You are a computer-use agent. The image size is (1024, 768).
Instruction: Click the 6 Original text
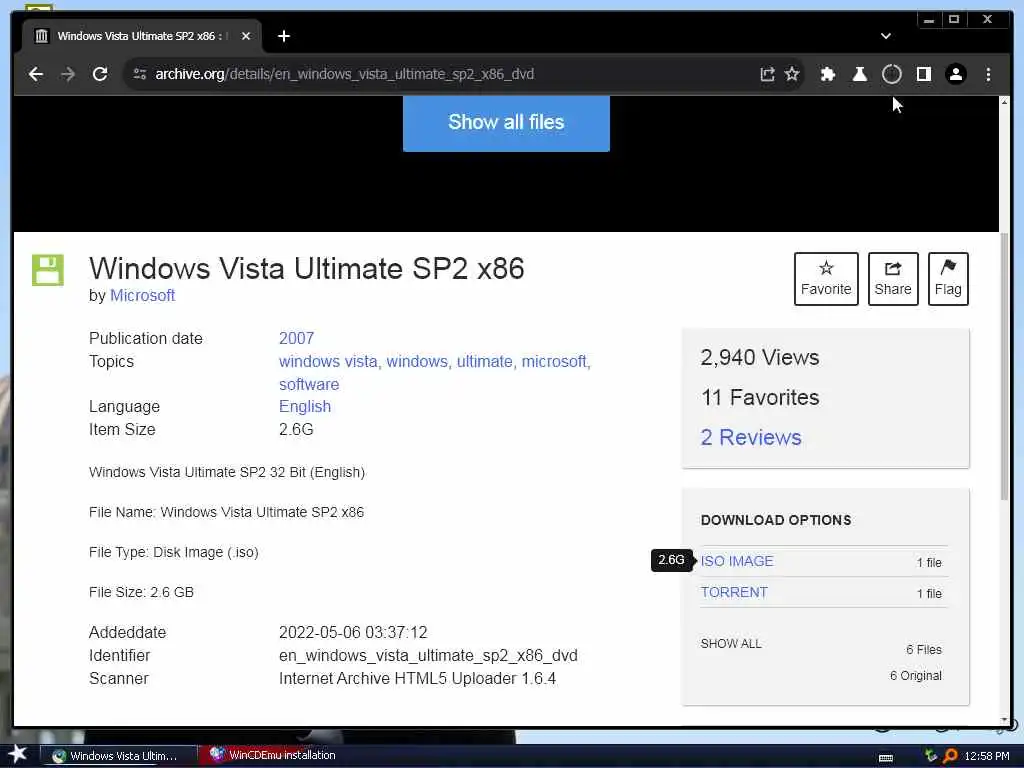pos(916,675)
